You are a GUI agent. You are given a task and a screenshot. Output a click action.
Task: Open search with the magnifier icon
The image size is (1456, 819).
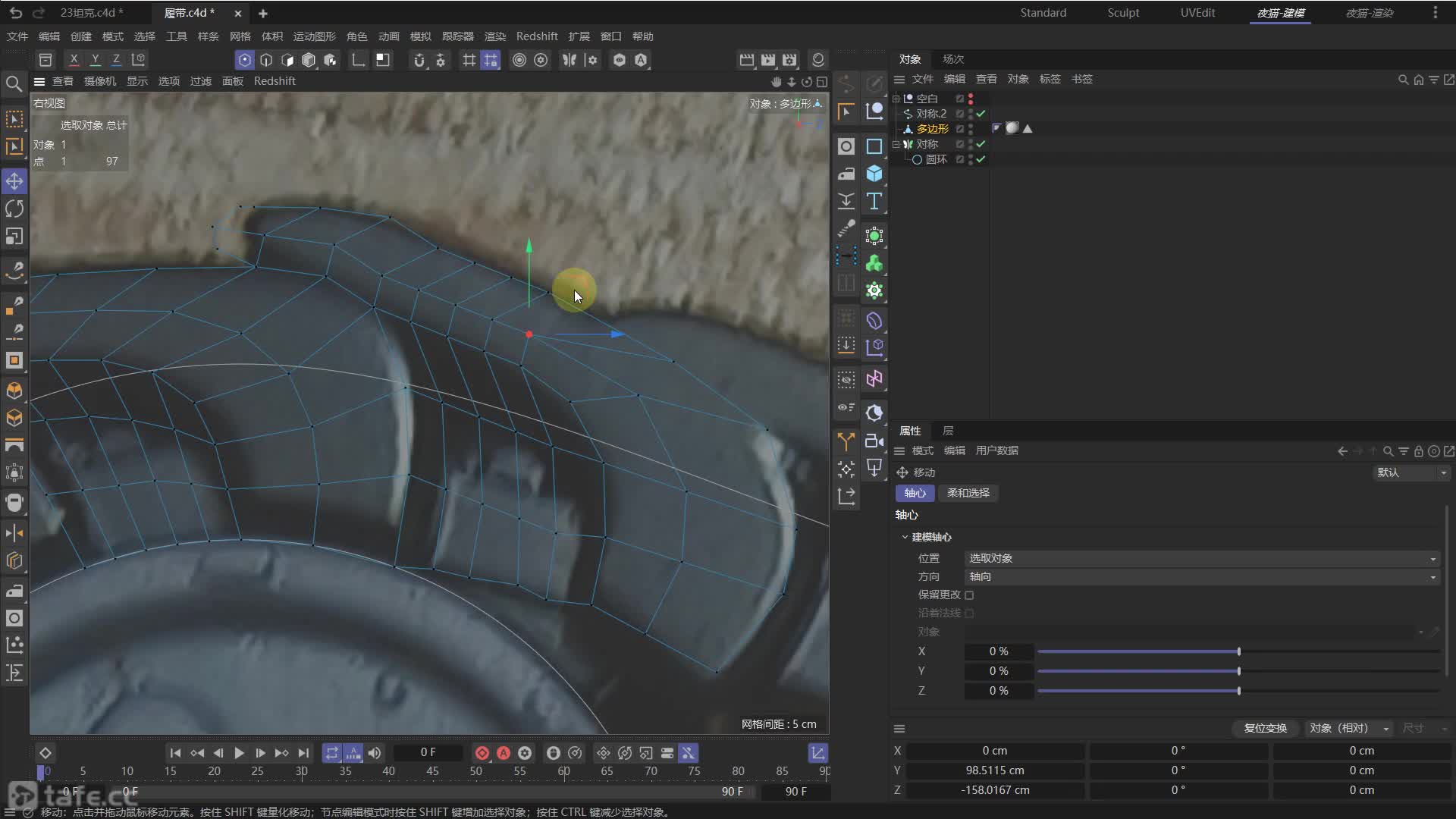(14, 83)
